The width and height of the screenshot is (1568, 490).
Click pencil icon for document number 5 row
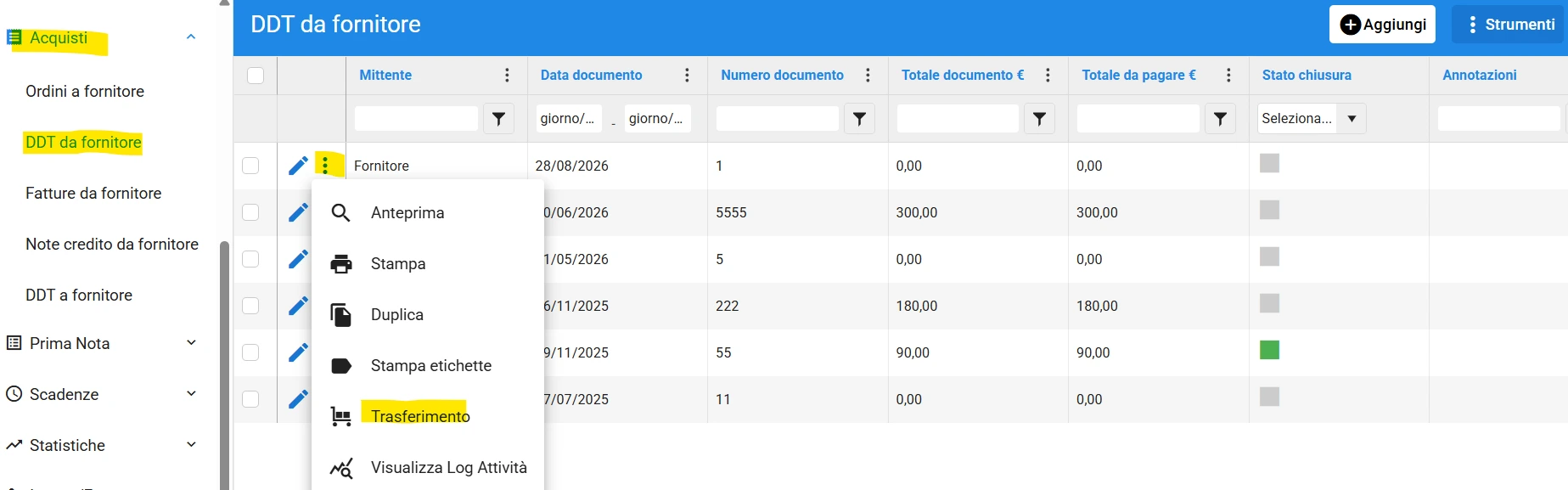pos(298,259)
